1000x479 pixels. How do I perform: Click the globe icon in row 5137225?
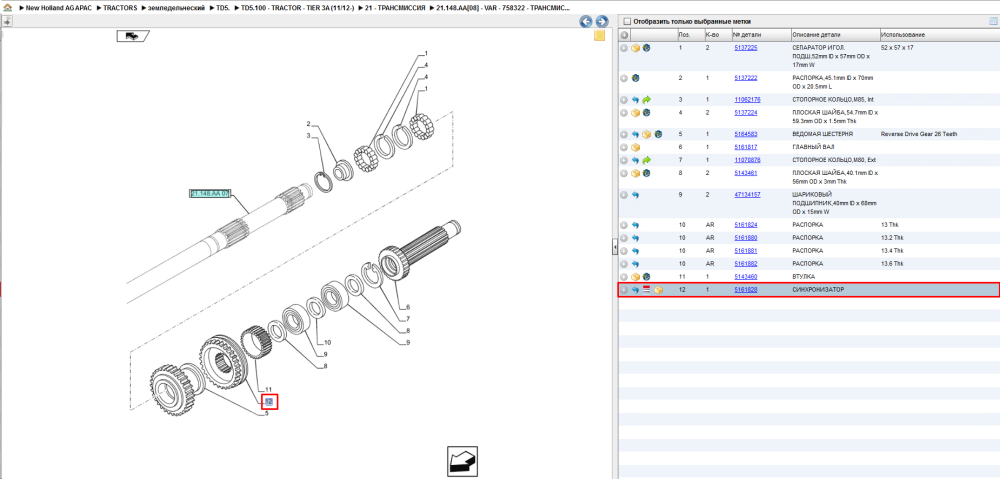coord(646,48)
